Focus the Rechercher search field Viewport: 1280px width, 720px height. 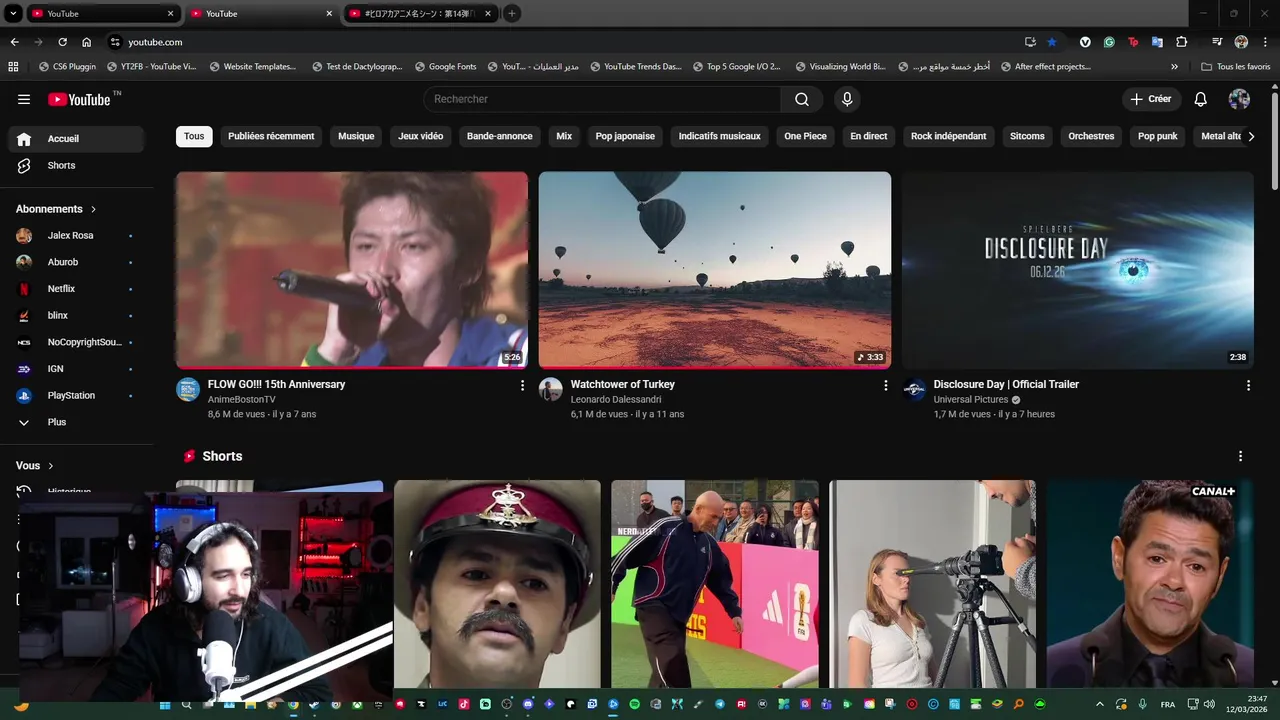pos(602,99)
